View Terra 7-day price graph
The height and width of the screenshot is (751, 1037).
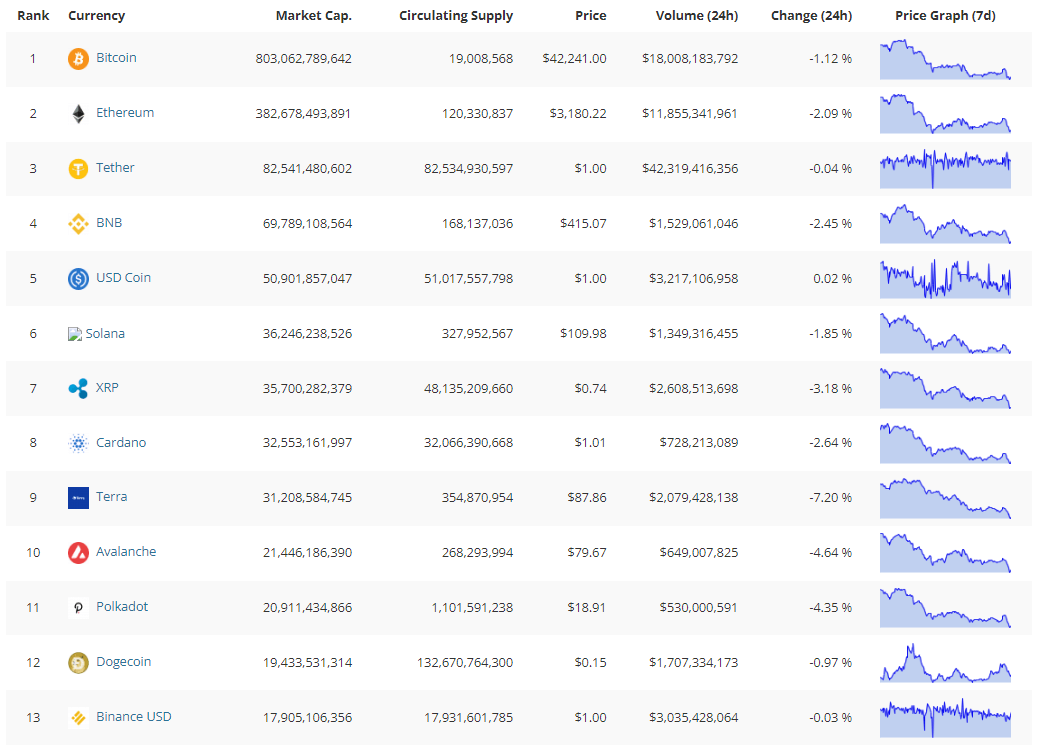(945, 498)
